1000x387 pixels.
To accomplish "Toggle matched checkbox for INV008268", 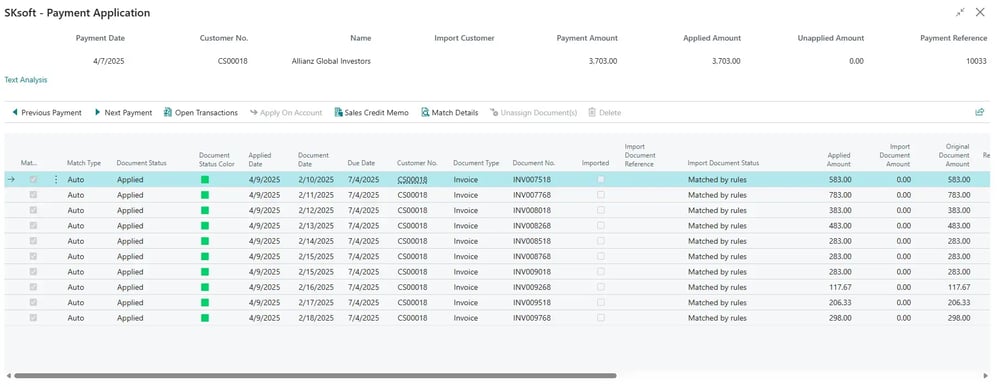I will click(33, 226).
